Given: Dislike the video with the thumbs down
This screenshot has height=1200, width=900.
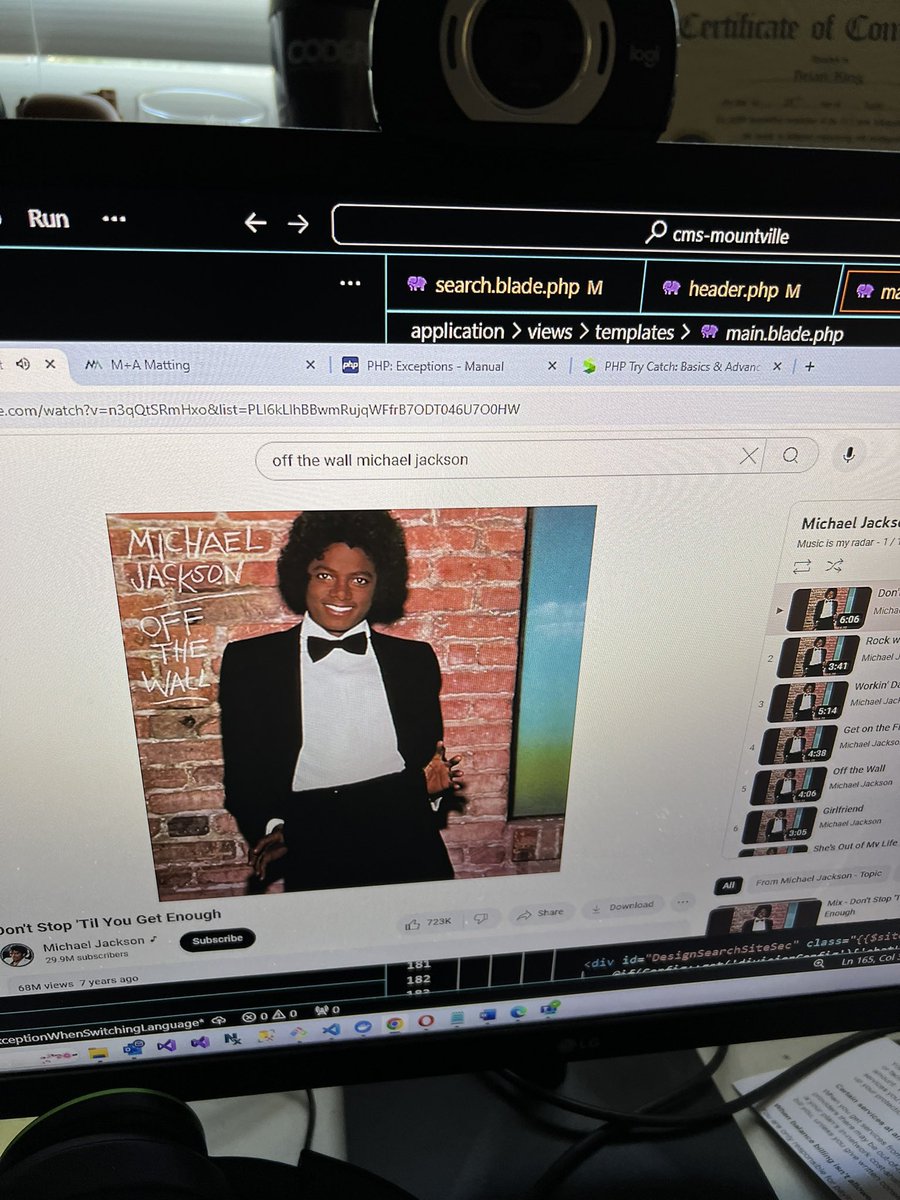Looking at the screenshot, I should coord(481,918).
